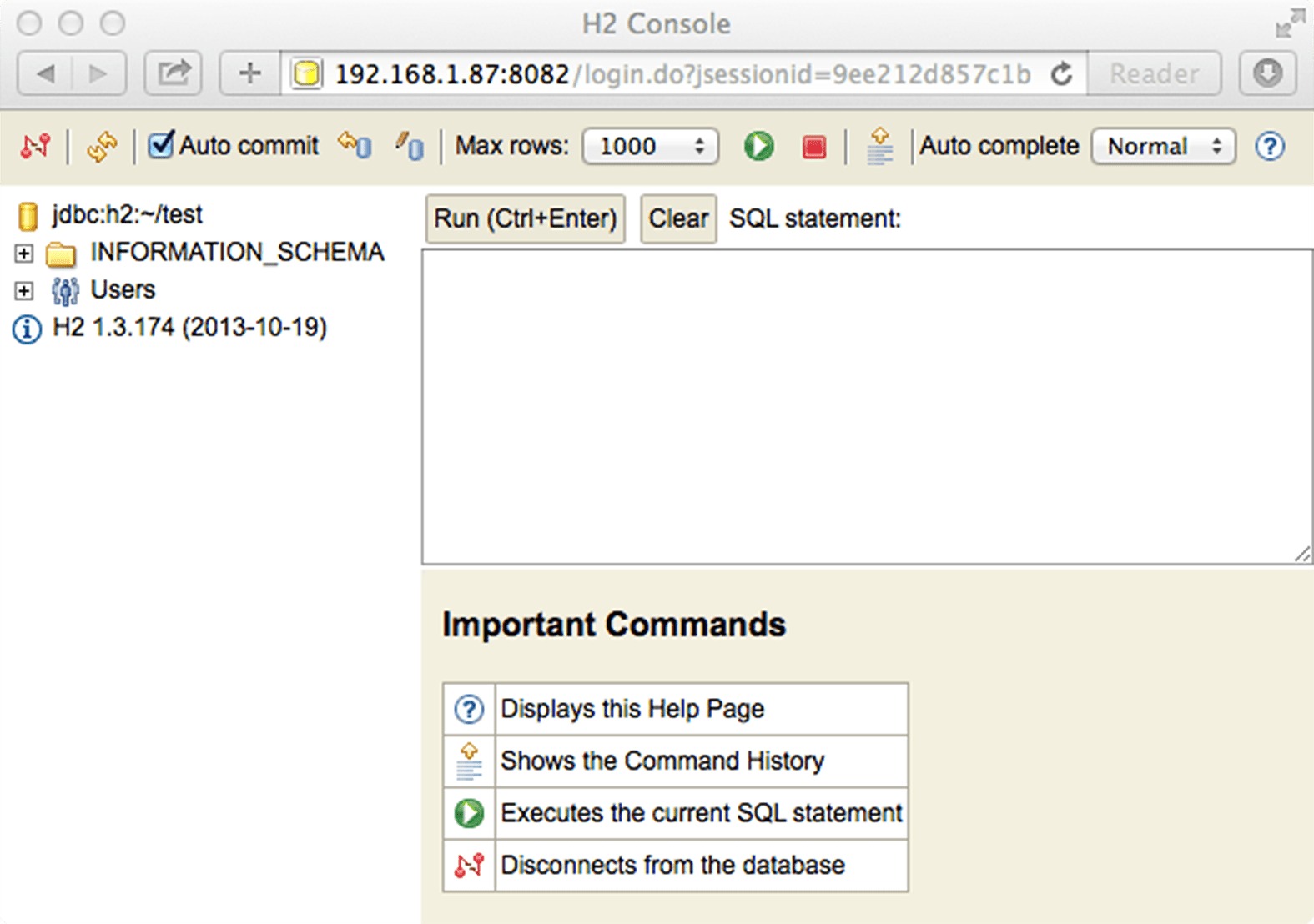
Task: Open the Auto complete Normal dropdown
Action: (x=1163, y=147)
